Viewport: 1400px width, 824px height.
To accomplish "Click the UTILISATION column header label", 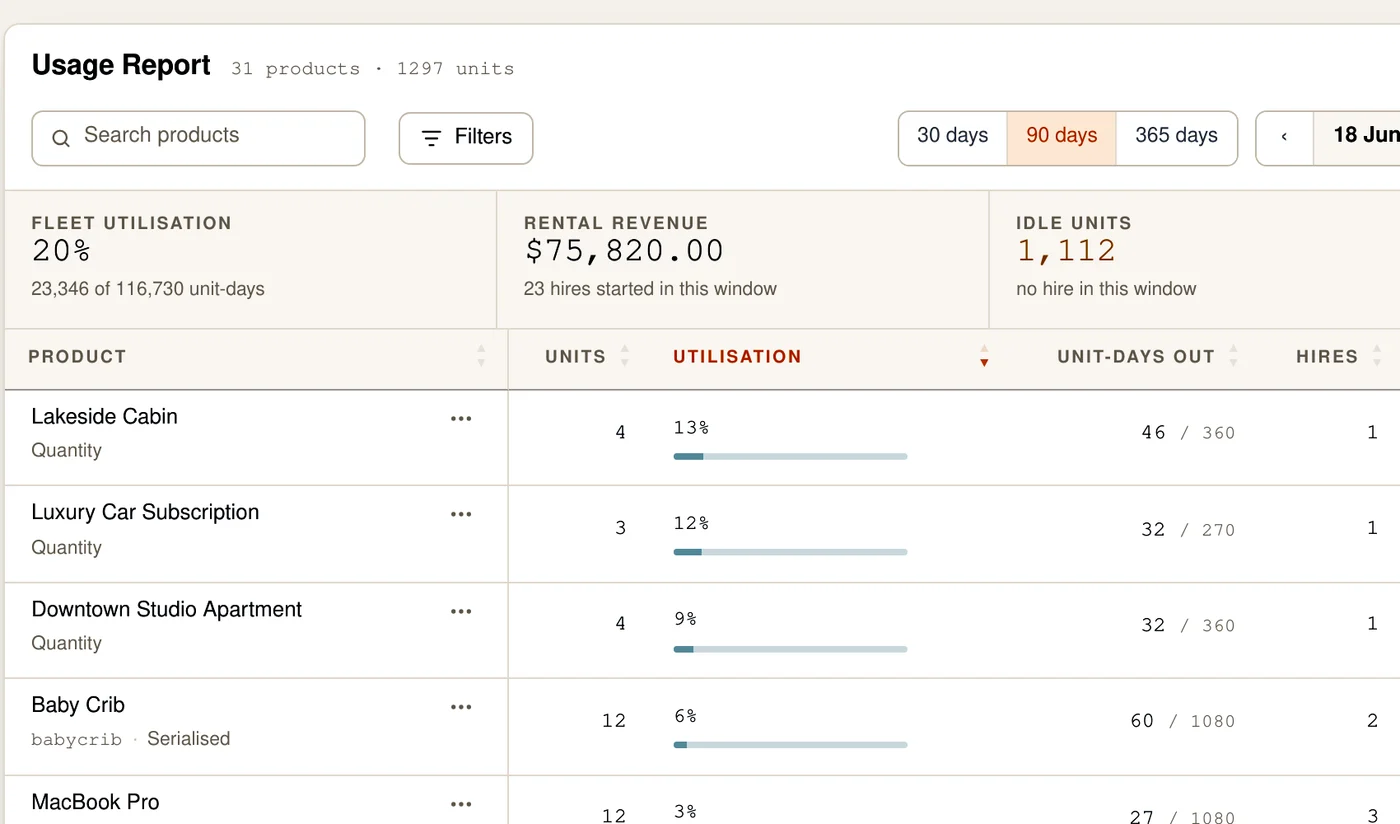I will pyautogui.click(x=737, y=357).
